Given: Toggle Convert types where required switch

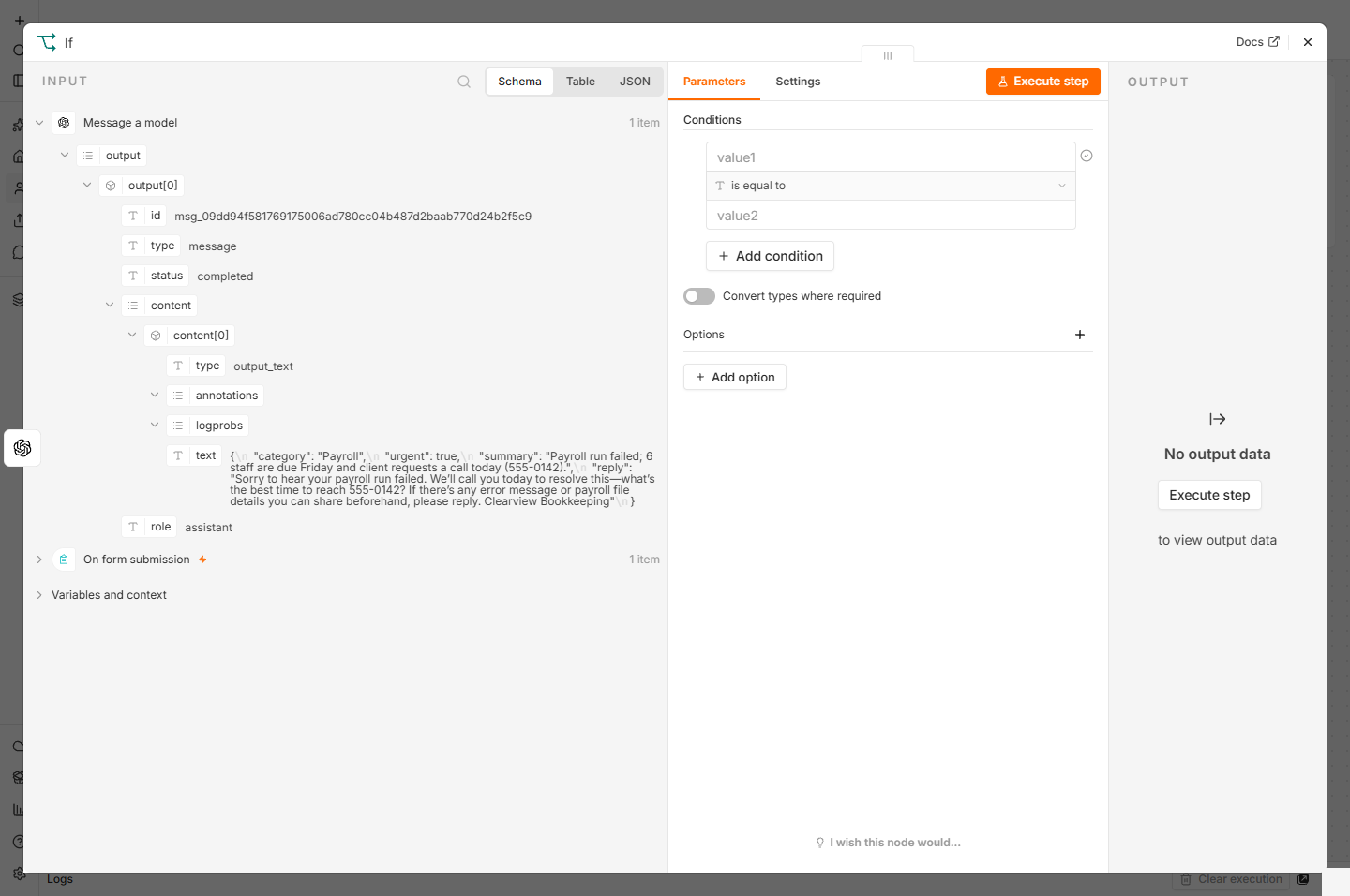Looking at the screenshot, I should pyautogui.click(x=699, y=296).
